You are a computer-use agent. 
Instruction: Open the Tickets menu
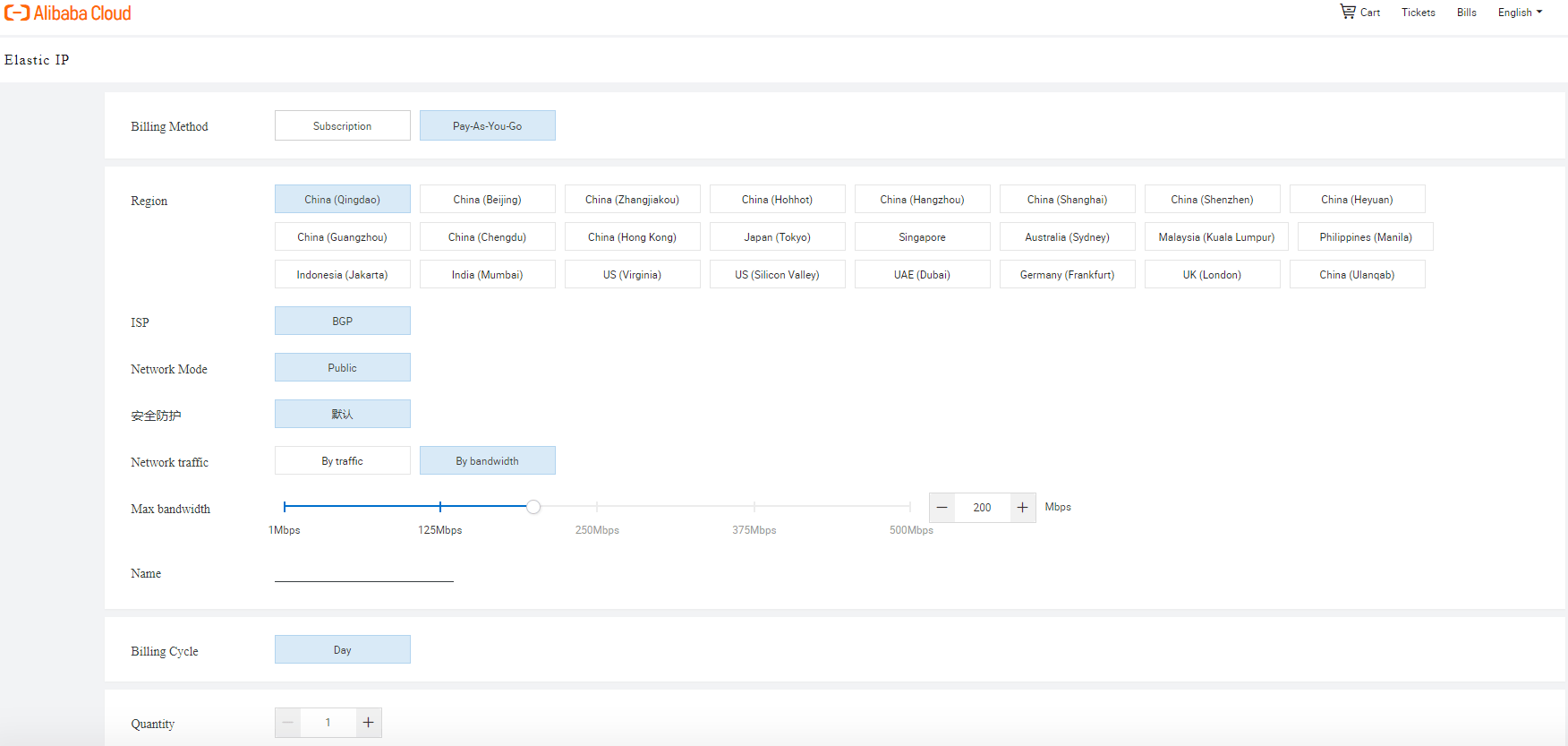[1419, 13]
